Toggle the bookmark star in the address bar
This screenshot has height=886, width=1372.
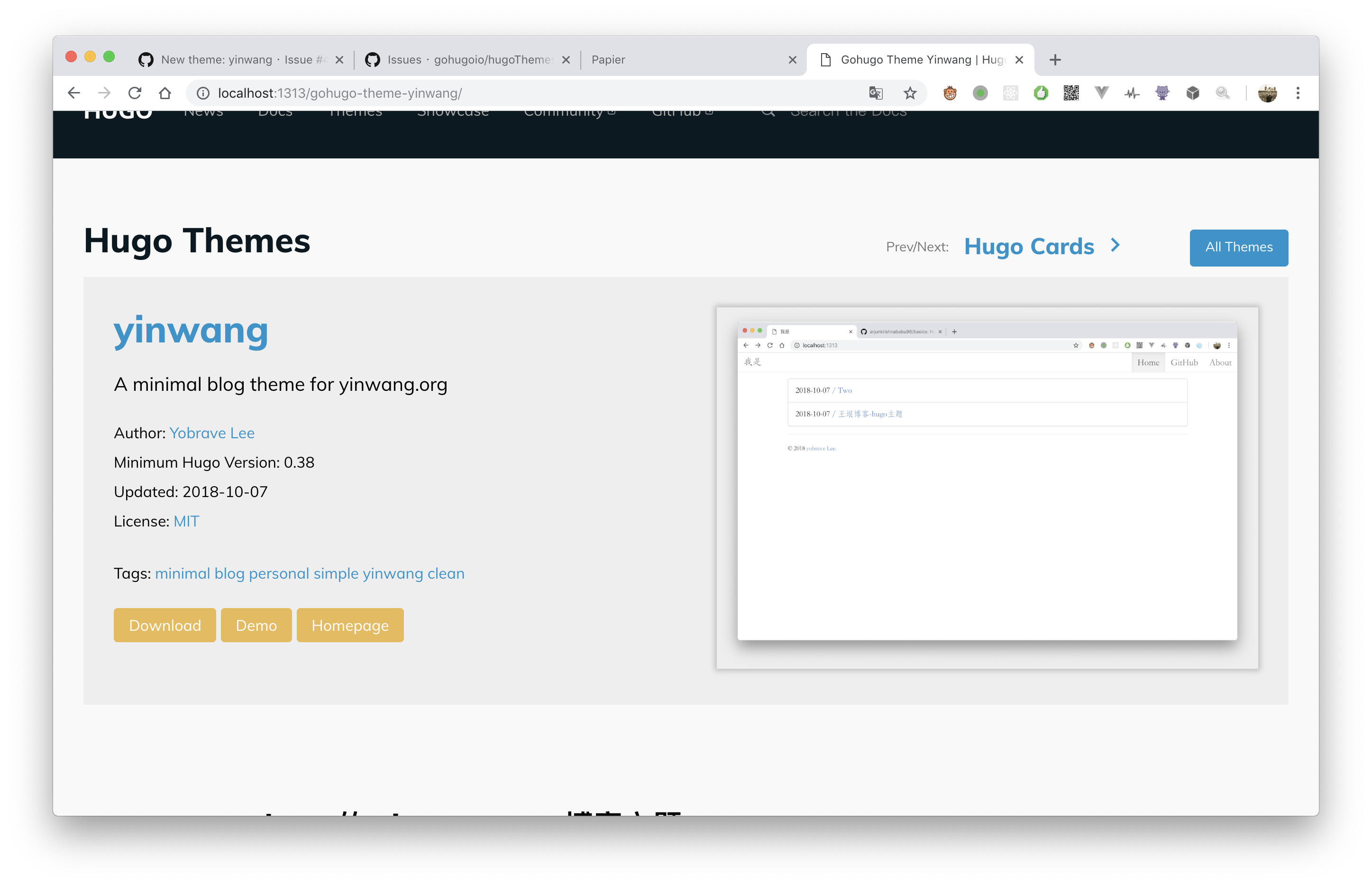910,92
